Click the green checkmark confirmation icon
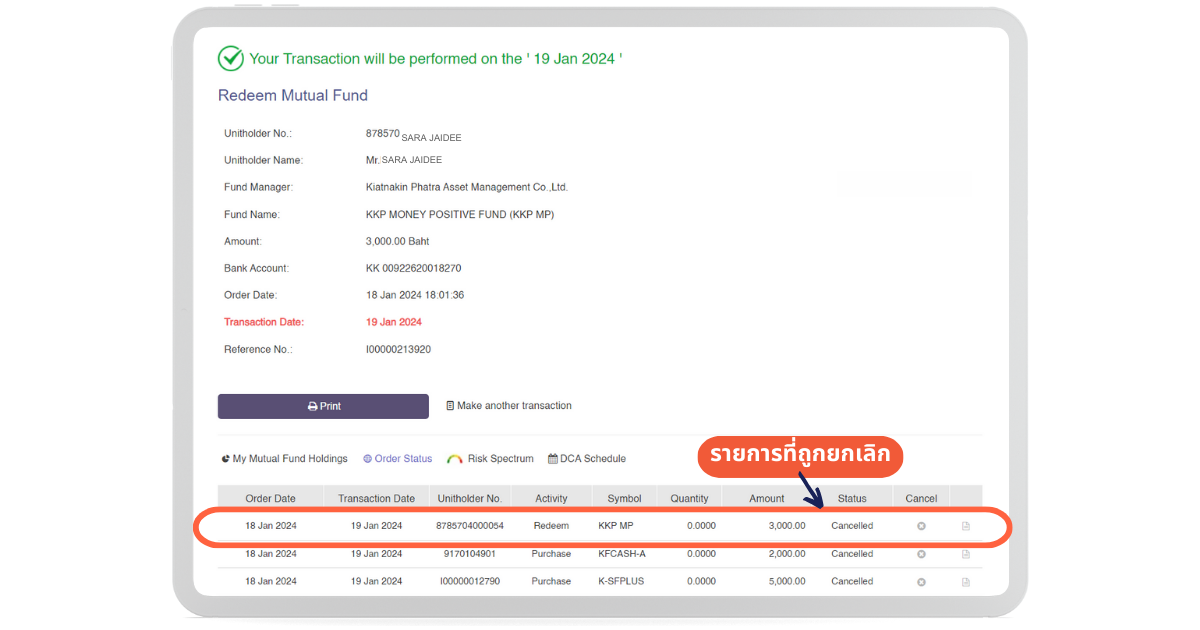Viewport: 1200px width, 630px height. tap(231, 59)
